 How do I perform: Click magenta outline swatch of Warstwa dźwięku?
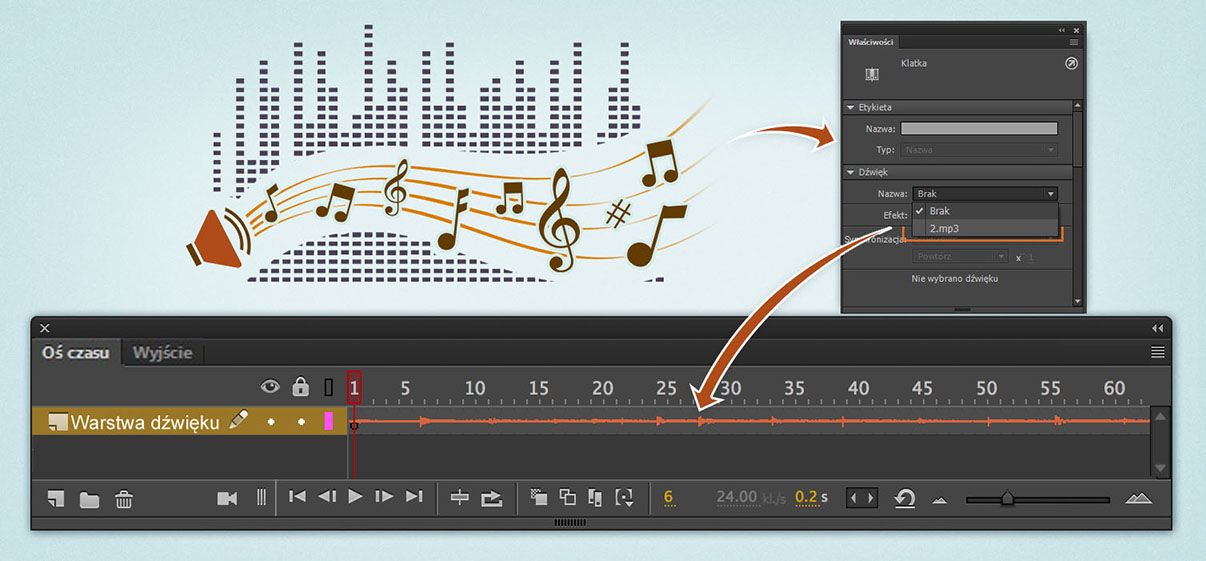[x=328, y=422]
